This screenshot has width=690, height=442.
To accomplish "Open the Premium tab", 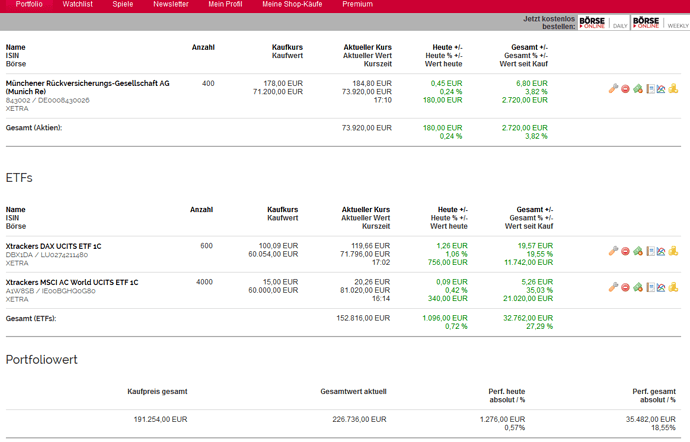I will tap(357, 4).
